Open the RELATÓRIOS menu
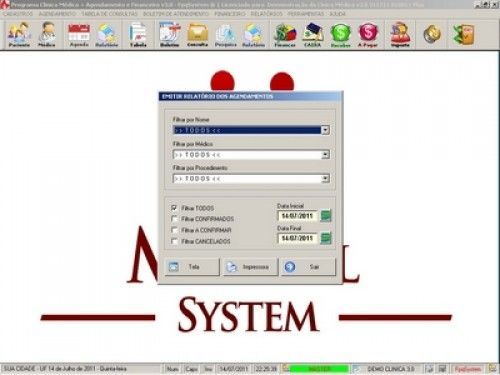 [x=266, y=14]
